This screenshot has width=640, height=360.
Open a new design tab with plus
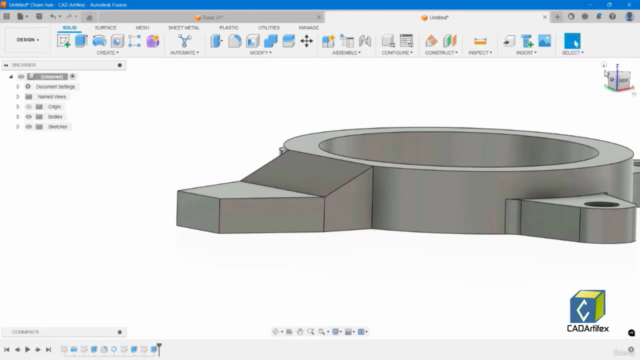557,17
